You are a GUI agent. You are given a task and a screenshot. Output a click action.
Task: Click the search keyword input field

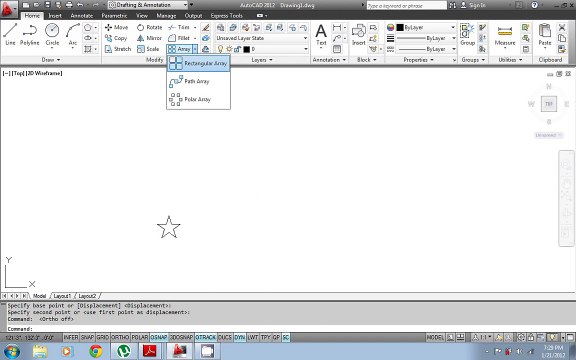click(407, 6)
